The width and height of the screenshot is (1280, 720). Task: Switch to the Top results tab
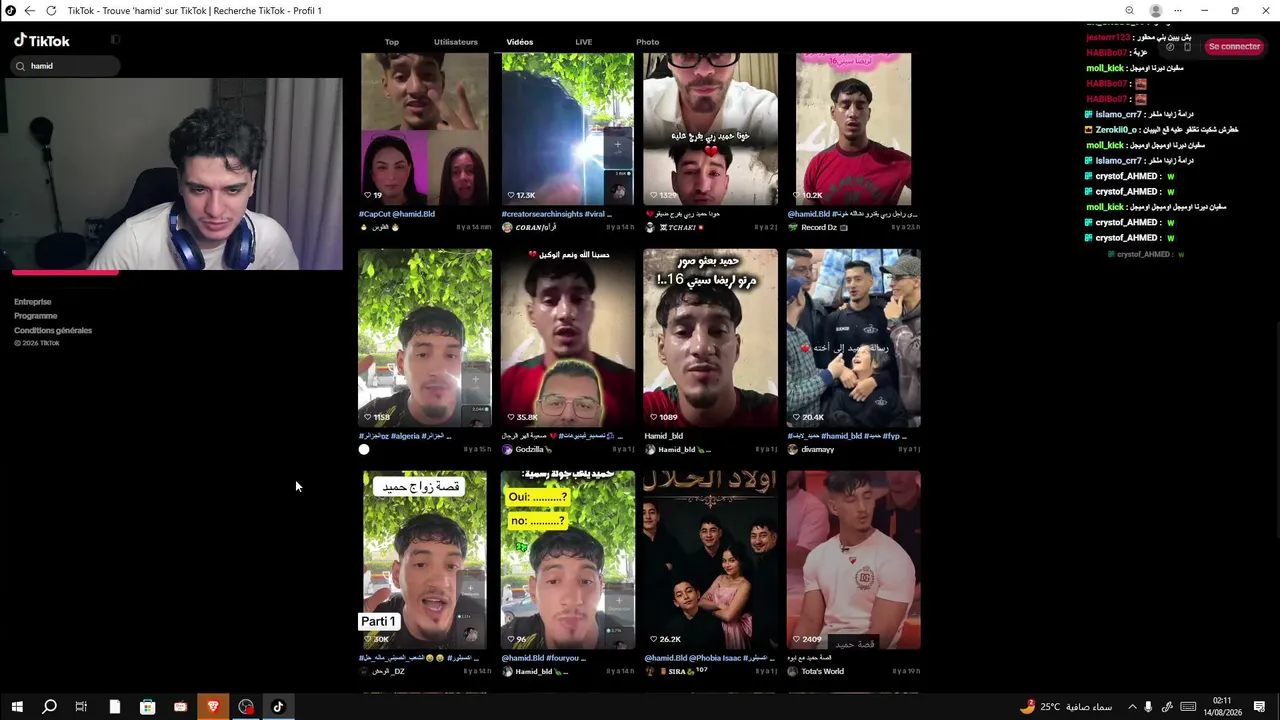click(392, 42)
